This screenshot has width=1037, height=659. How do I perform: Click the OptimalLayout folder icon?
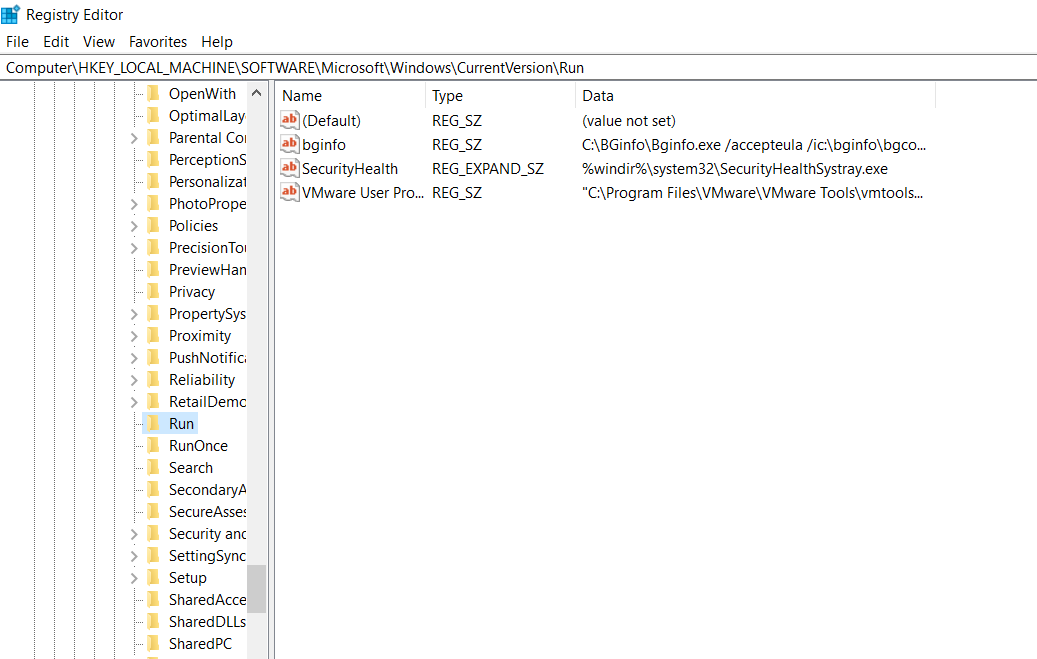tap(153, 115)
